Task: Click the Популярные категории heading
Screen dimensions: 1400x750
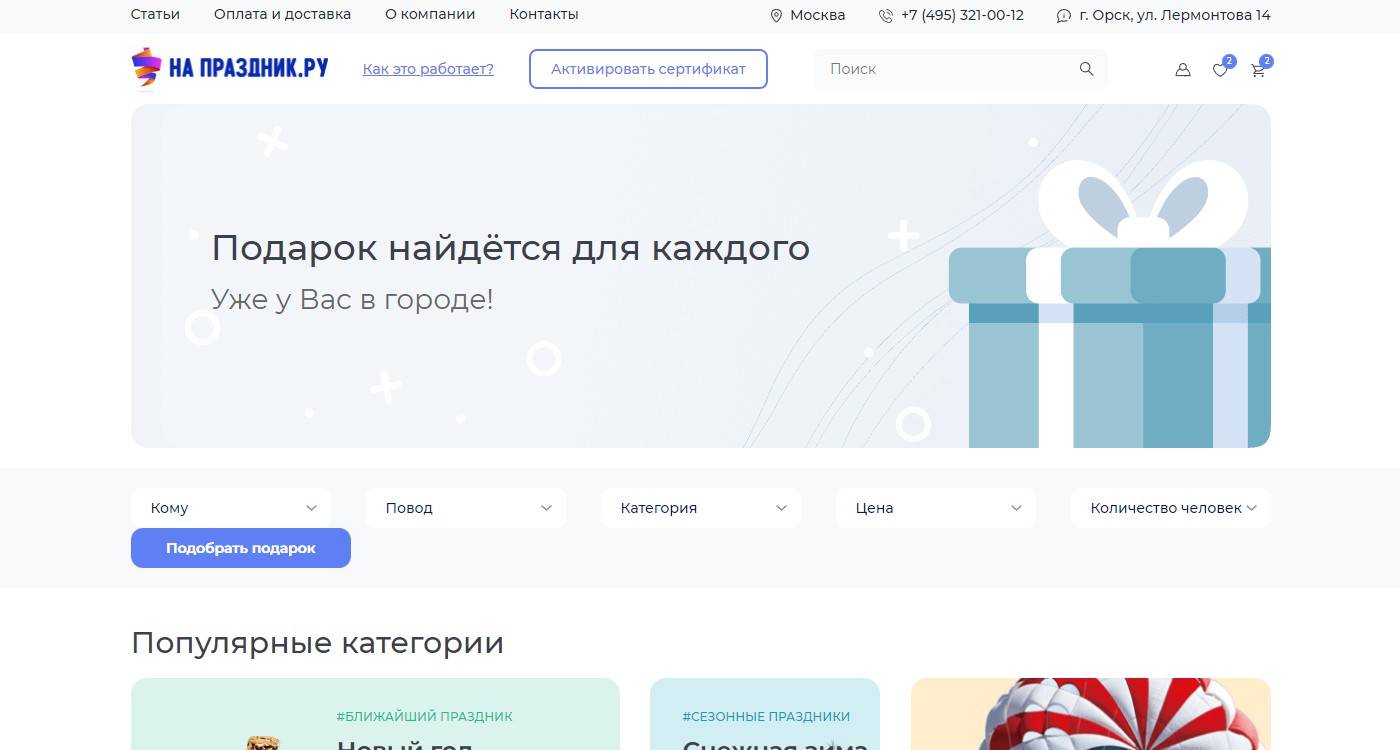Action: point(317,643)
